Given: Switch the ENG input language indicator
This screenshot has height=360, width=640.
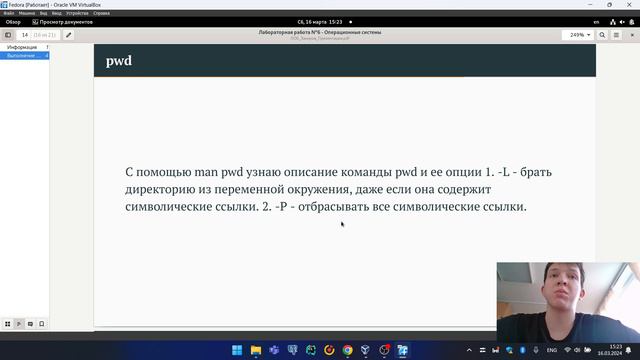Looking at the screenshot, I should click(552, 350).
